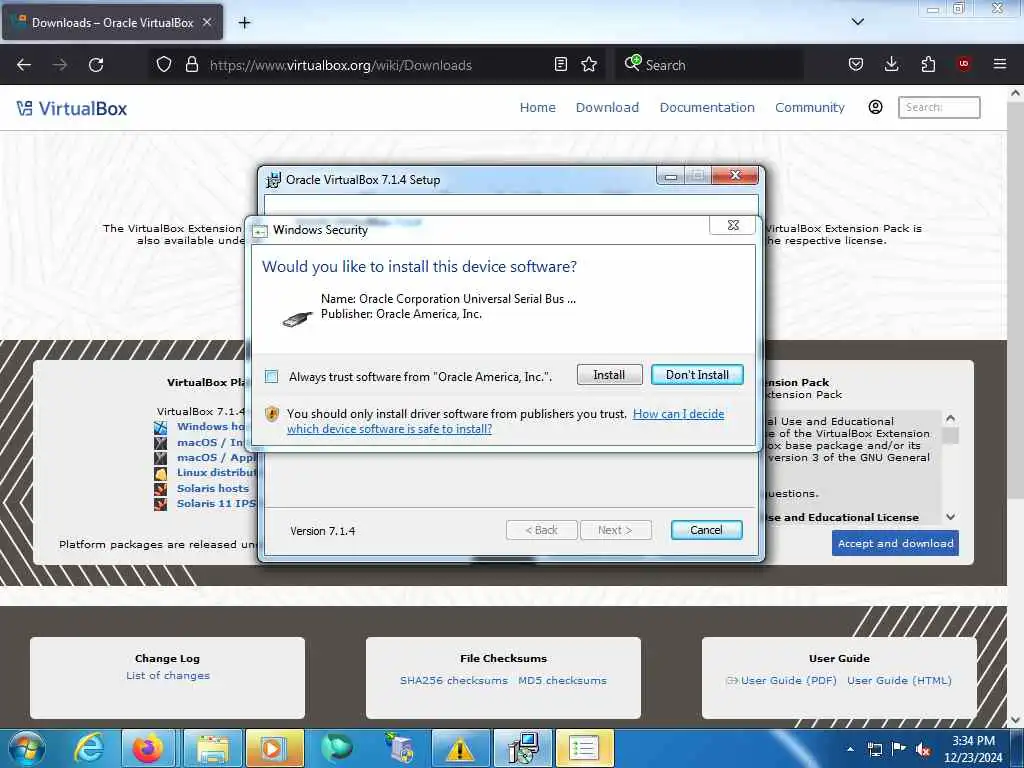Open the Documentation menu item
1024x768 pixels.
point(707,108)
